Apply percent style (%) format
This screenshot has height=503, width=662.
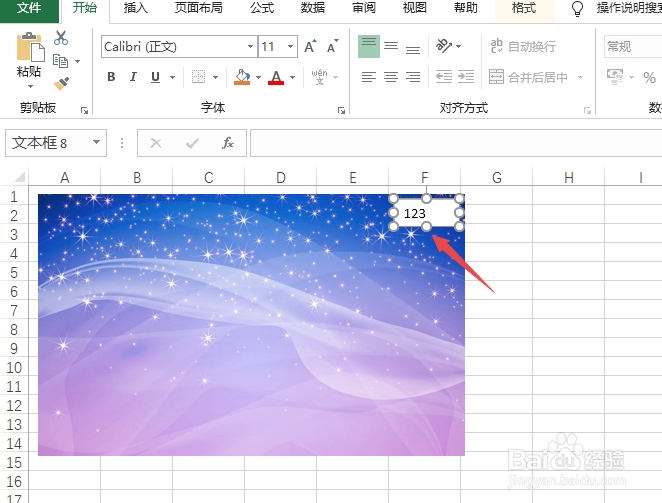649,77
